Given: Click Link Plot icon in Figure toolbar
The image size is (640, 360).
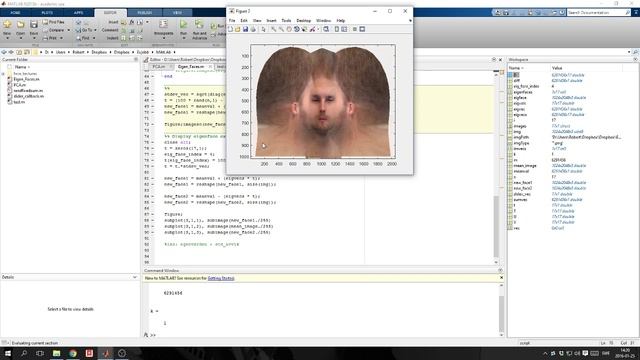Looking at the screenshot, I should [326, 29].
